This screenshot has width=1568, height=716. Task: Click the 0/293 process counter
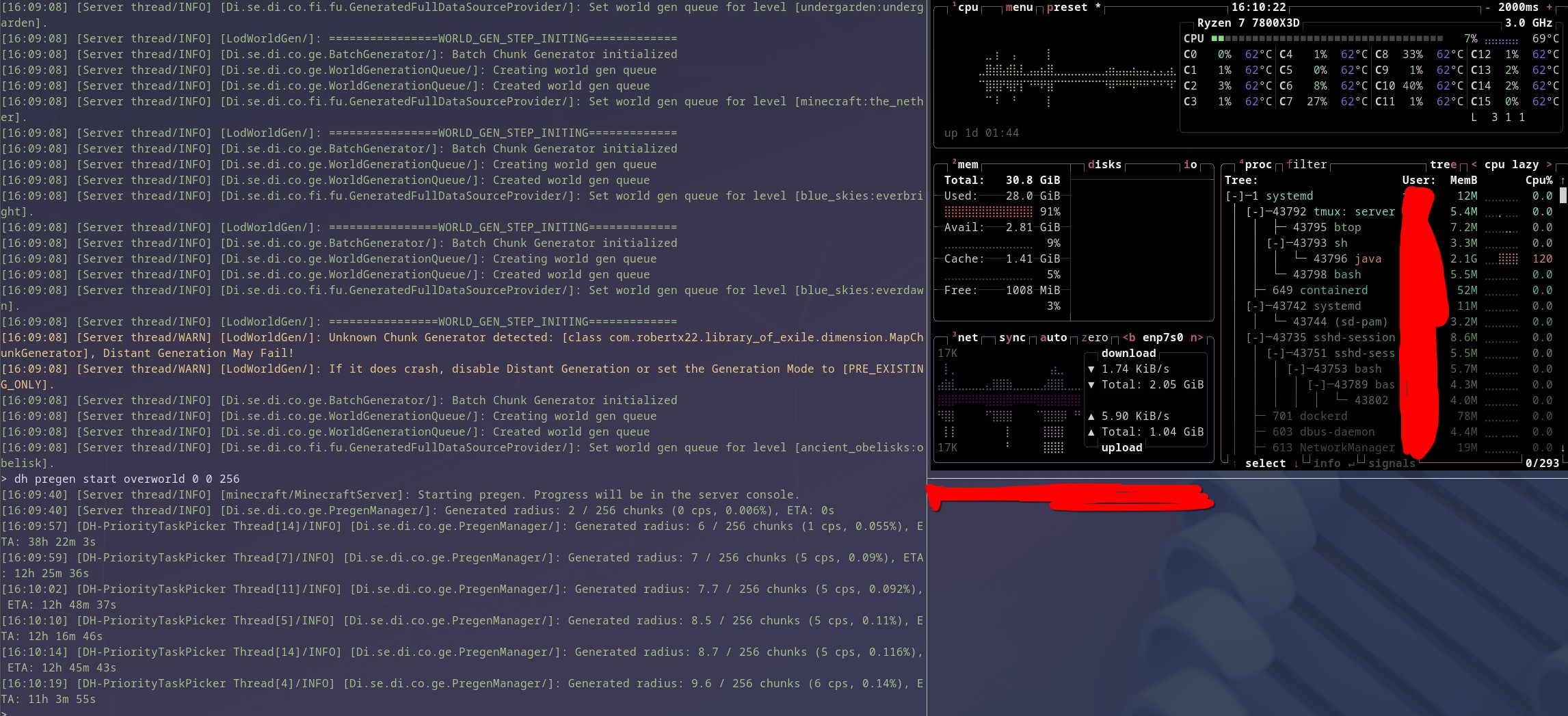pos(1542,463)
